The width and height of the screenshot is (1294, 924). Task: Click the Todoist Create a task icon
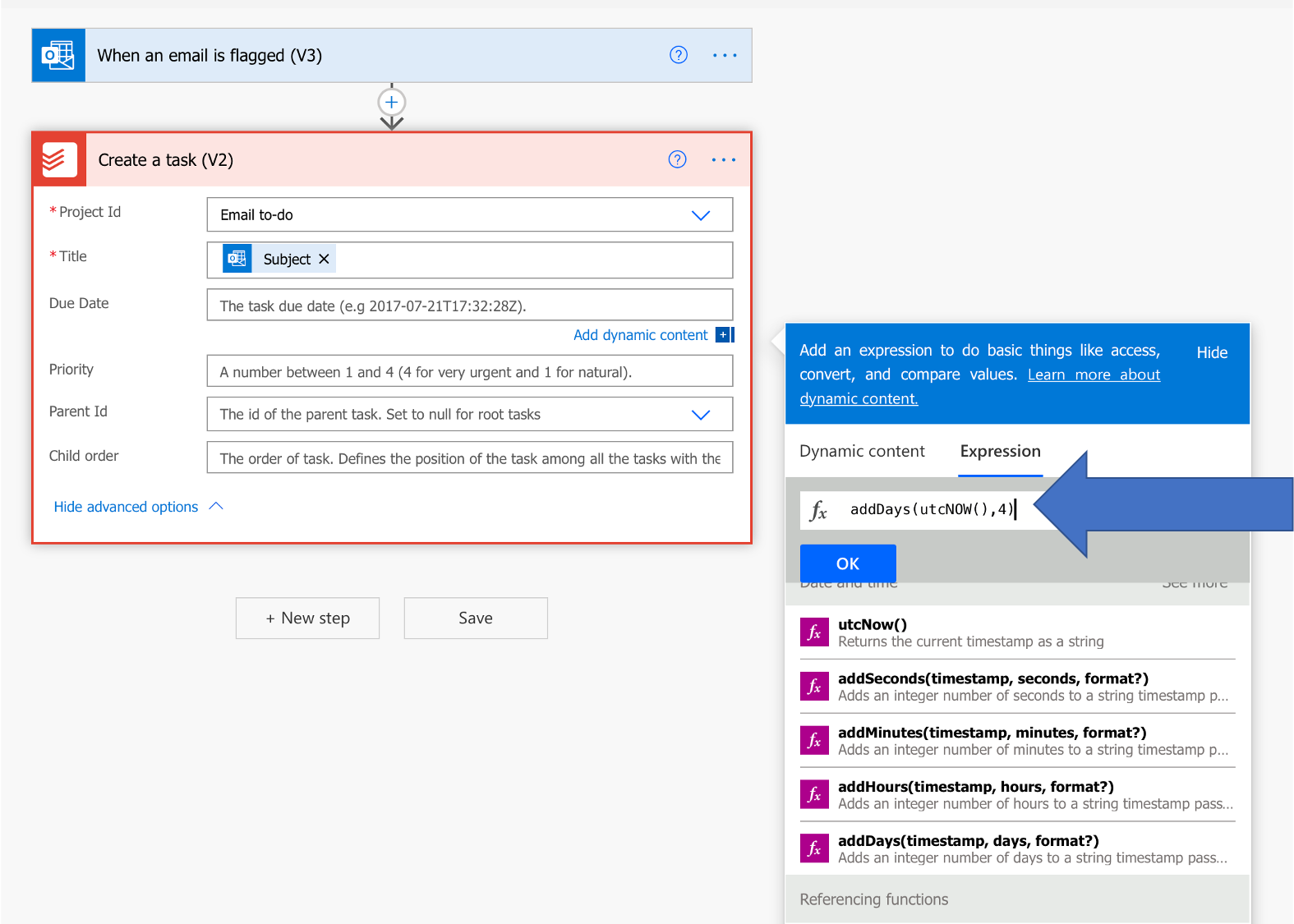(58, 160)
